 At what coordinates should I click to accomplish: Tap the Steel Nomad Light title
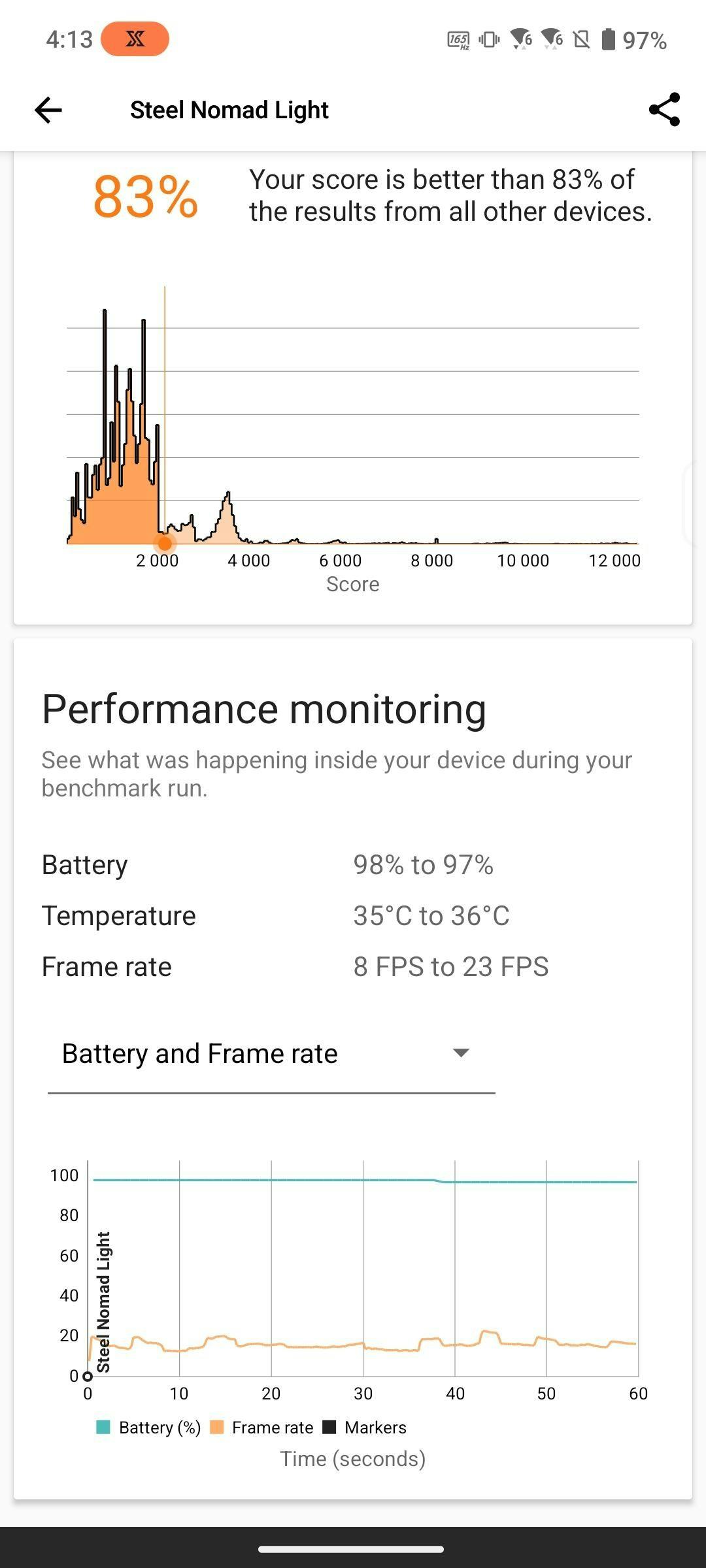[229, 110]
